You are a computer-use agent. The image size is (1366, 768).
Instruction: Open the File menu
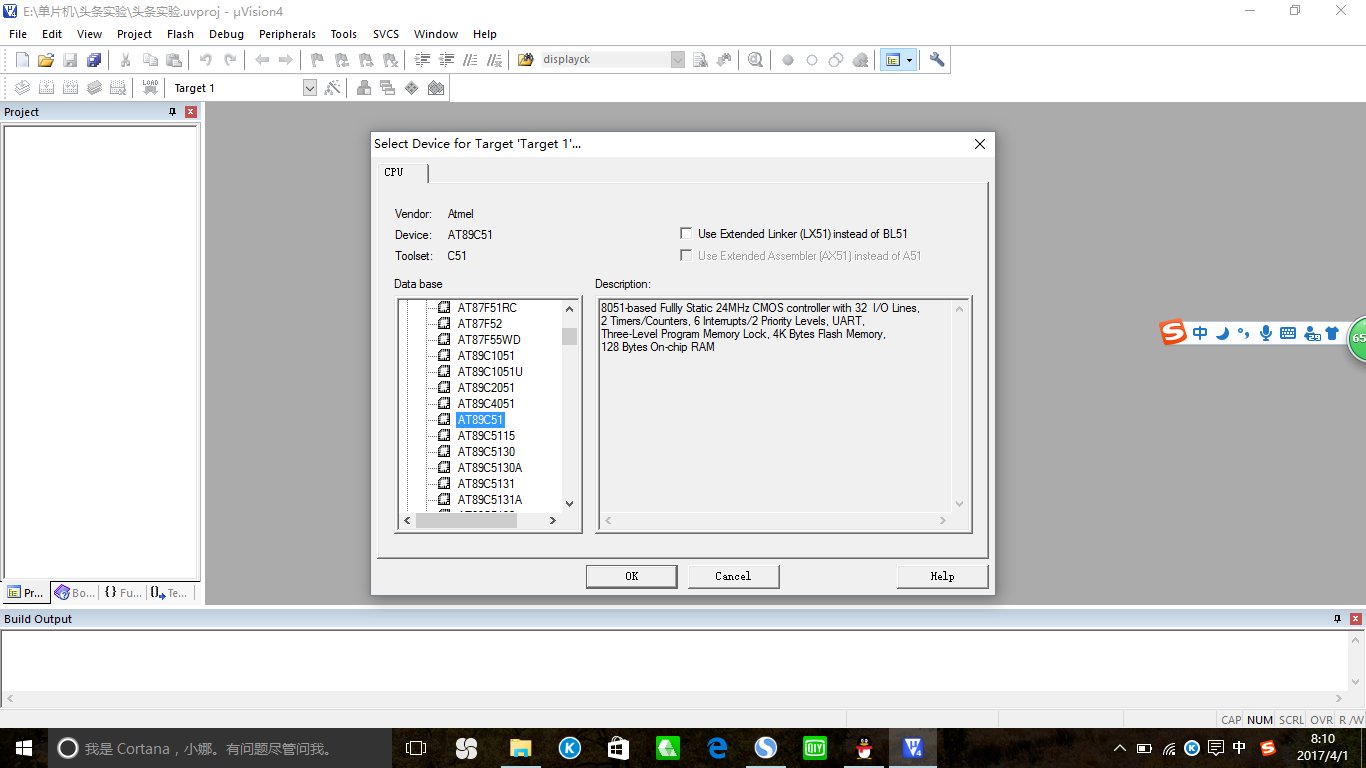coord(18,34)
